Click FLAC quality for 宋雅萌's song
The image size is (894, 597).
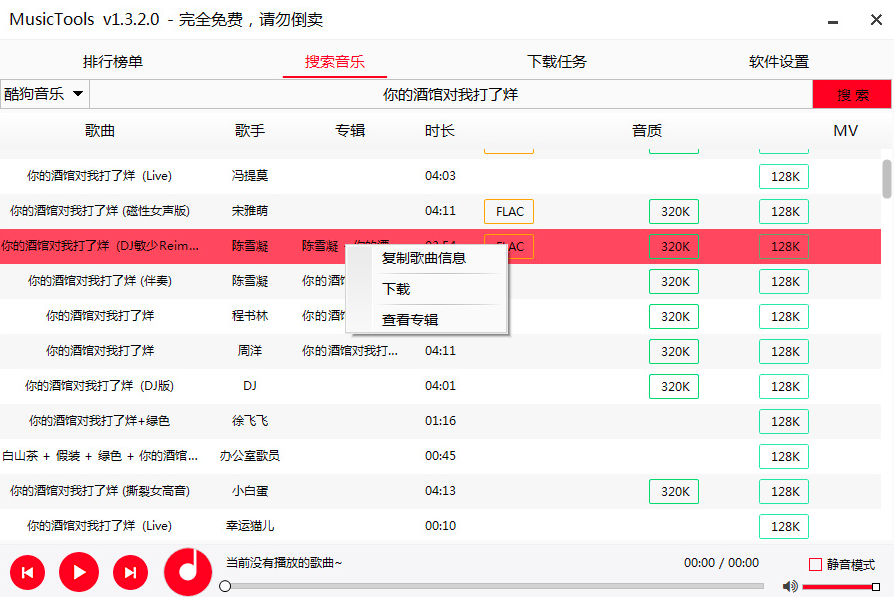coord(509,211)
